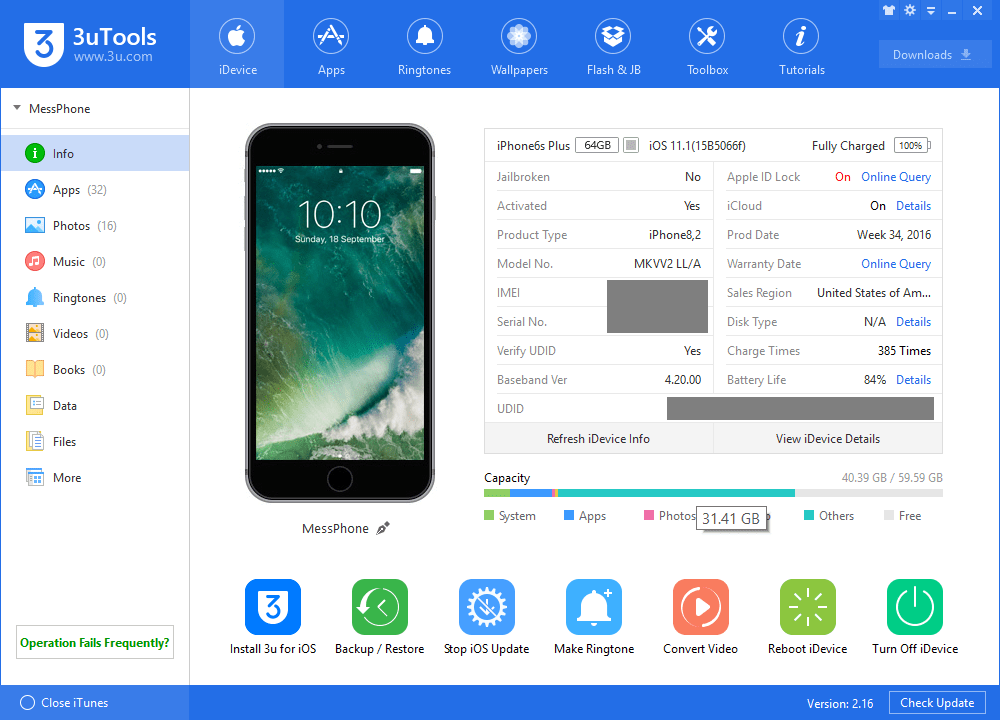Image resolution: width=1000 pixels, height=720 pixels.
Task: Click Details link next to Battery Life
Action: click(913, 380)
